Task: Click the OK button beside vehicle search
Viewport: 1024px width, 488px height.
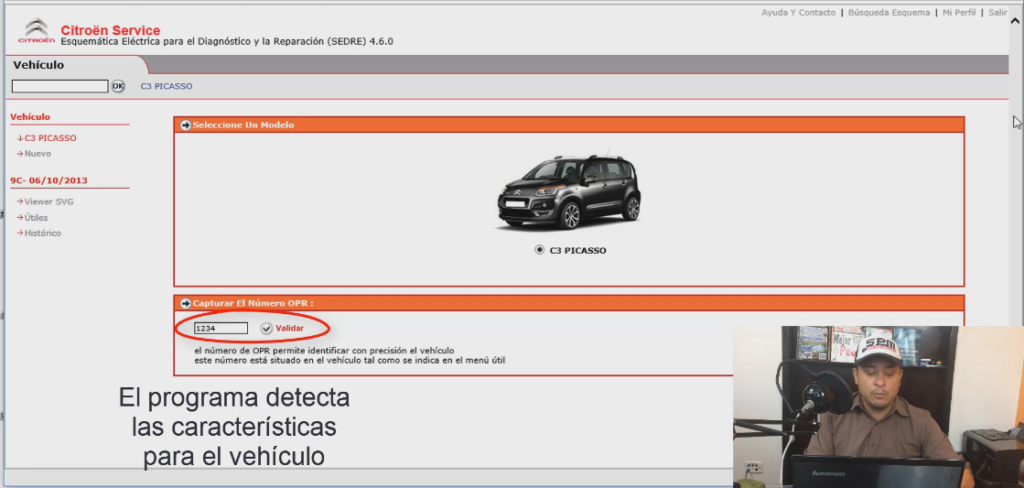Action: click(118, 86)
